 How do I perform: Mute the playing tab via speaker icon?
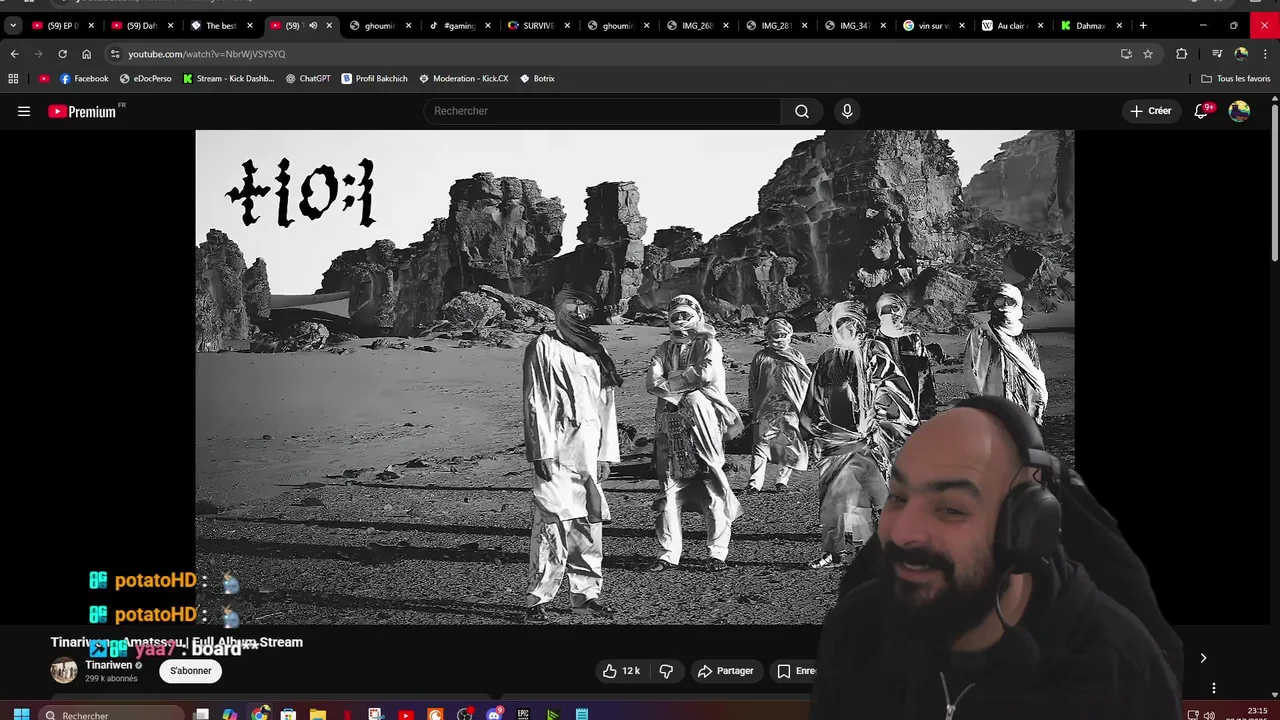313,26
